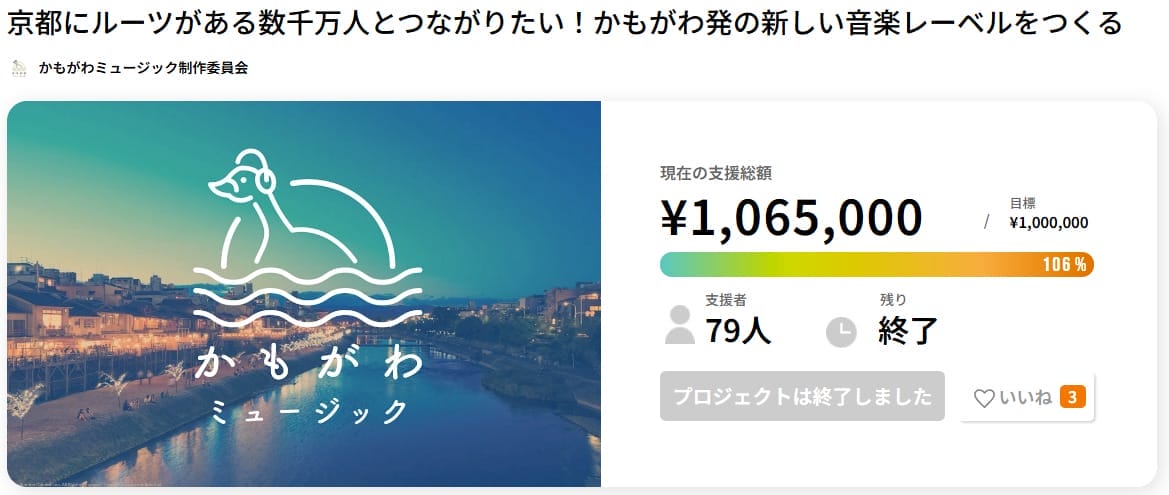Click the supporter person silhouette icon
This screenshot has width=1169, height=495.
pos(680,325)
